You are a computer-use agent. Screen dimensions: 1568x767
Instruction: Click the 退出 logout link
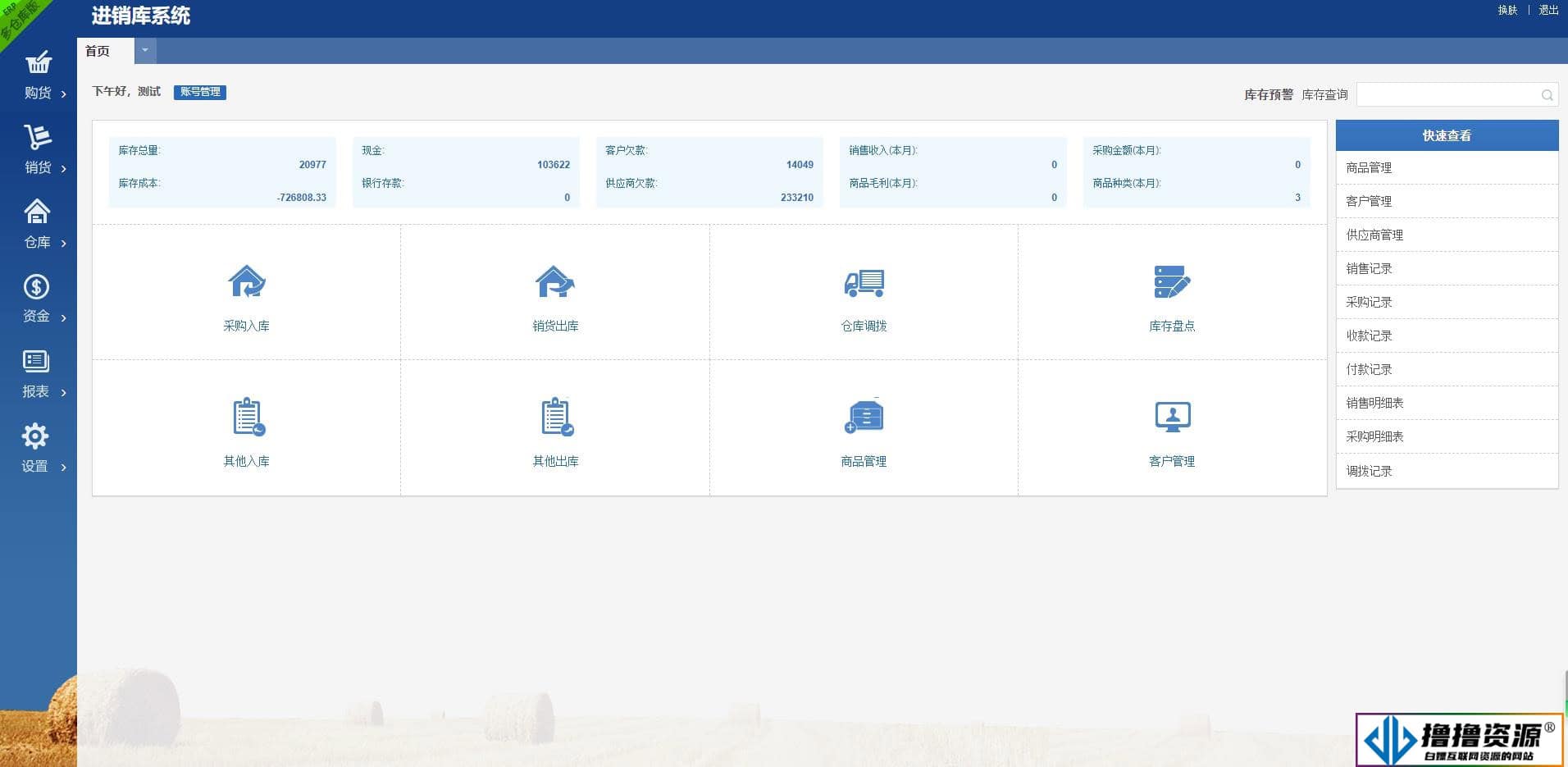(1548, 10)
